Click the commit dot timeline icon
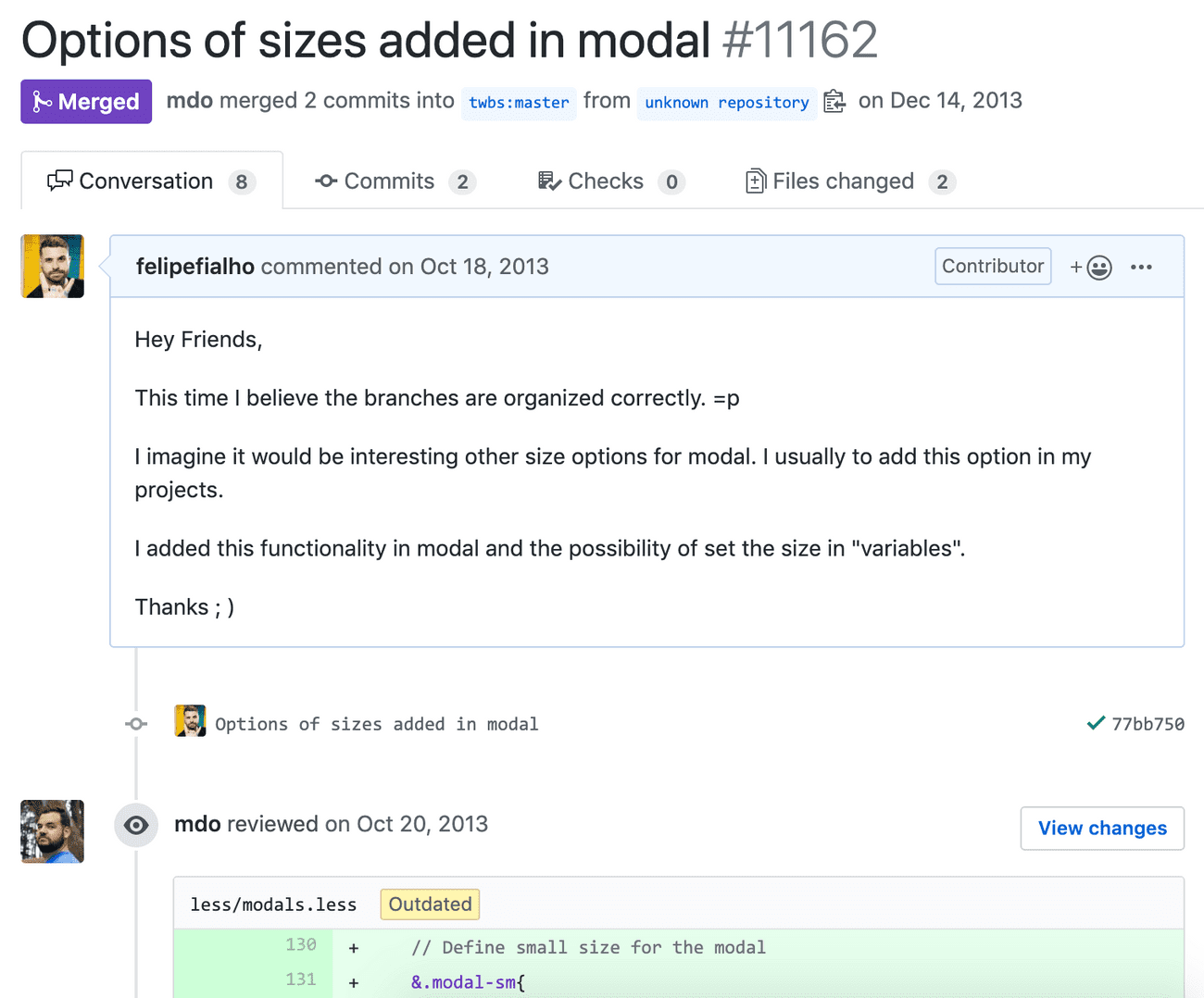Image resolution: width=1204 pixels, height=998 pixels. pos(136,724)
